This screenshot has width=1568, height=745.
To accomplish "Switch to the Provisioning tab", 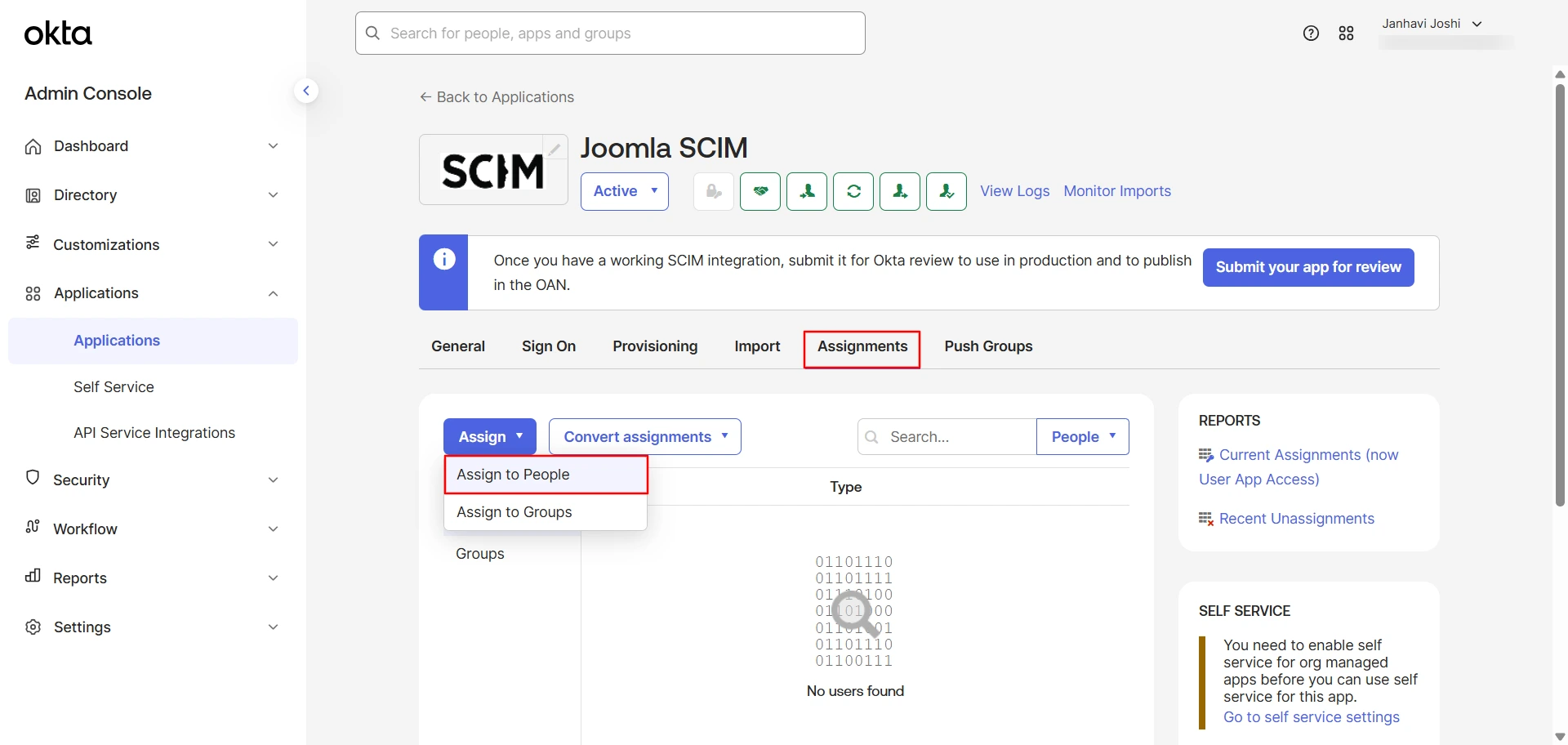I will [655, 346].
